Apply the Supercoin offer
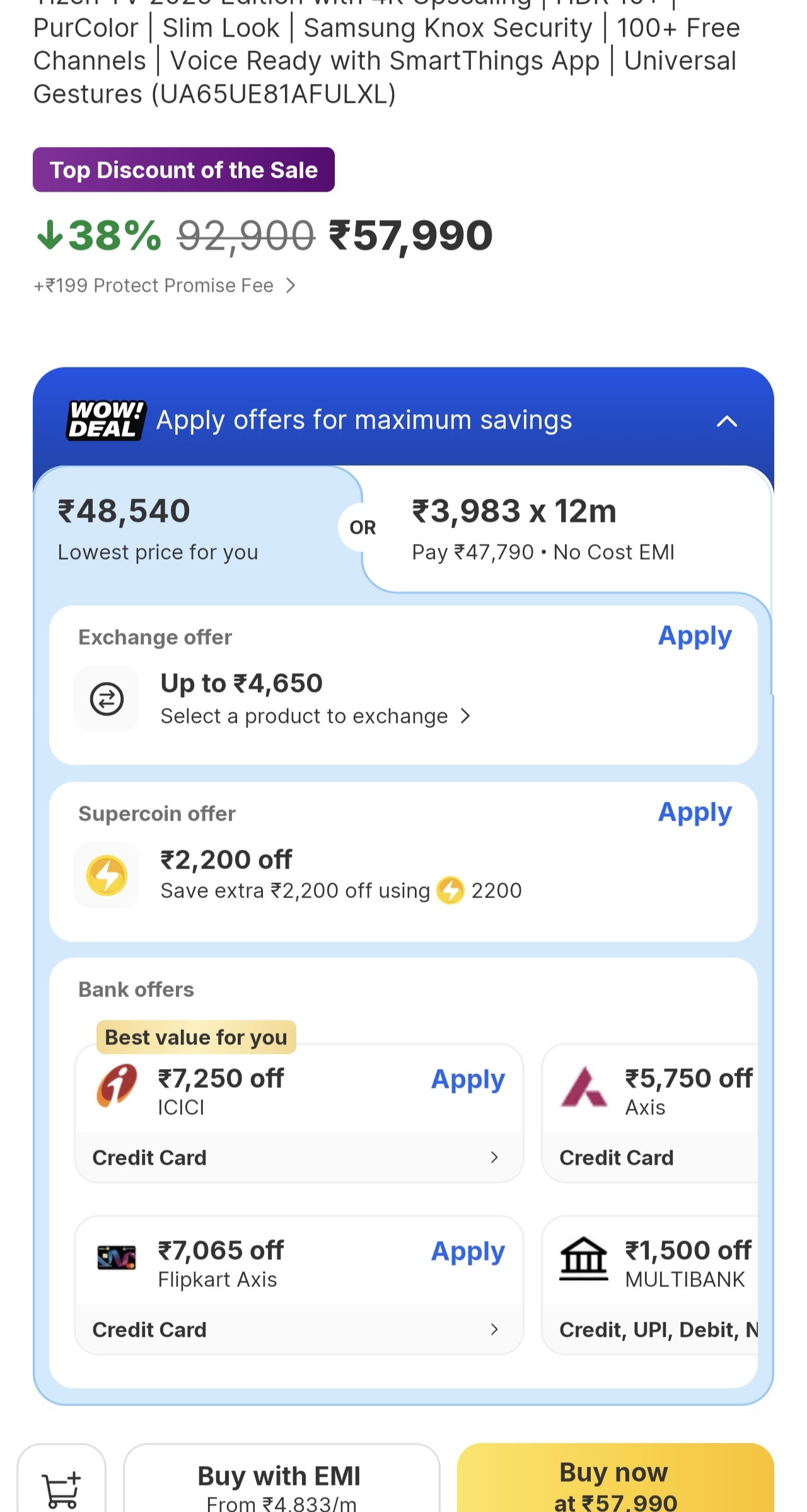 tap(695, 813)
